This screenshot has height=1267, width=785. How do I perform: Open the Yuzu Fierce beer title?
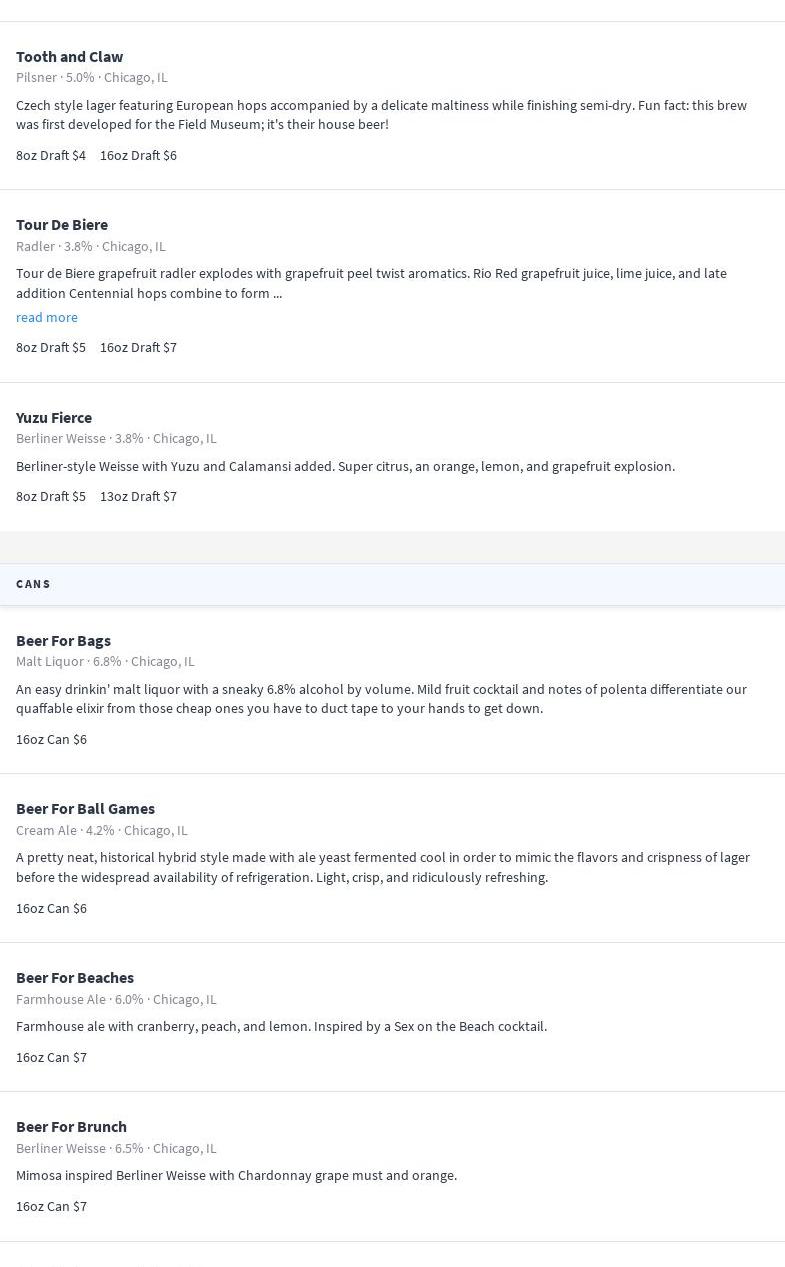point(54,417)
